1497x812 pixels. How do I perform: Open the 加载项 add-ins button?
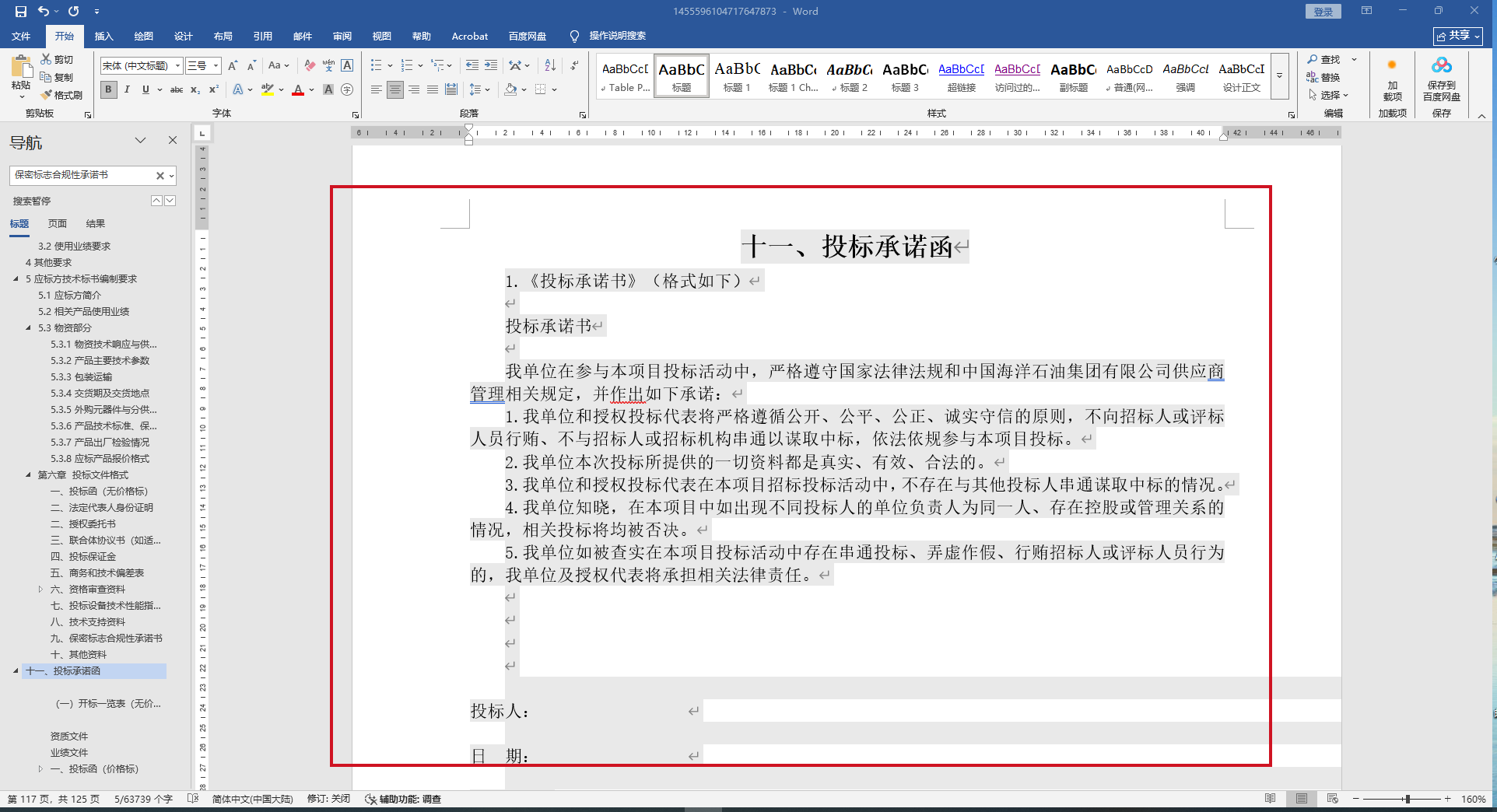pos(1392,79)
